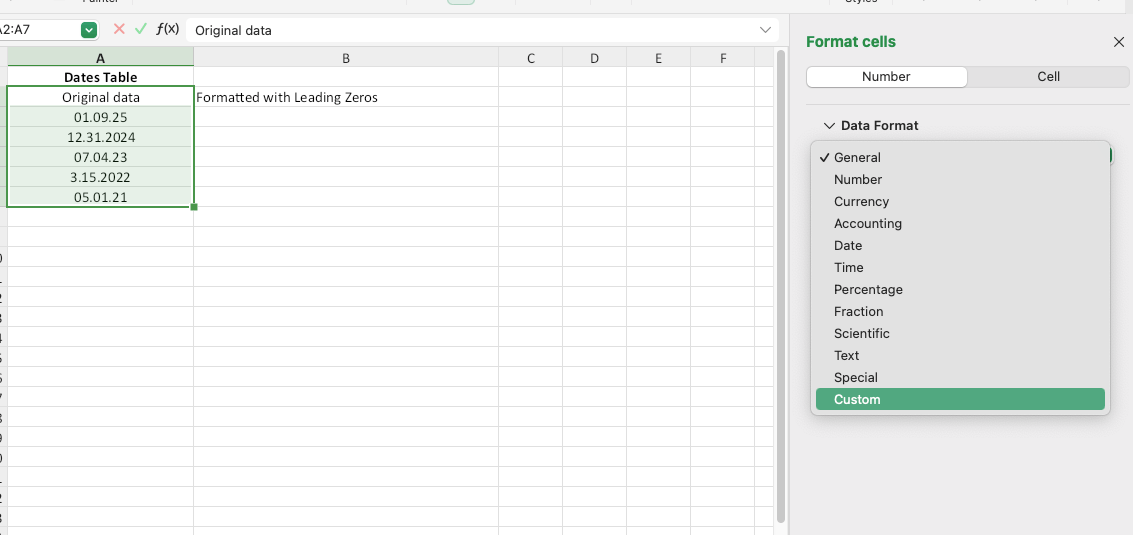
Task: Choose Scientific format option
Action: pyautogui.click(x=960, y=333)
